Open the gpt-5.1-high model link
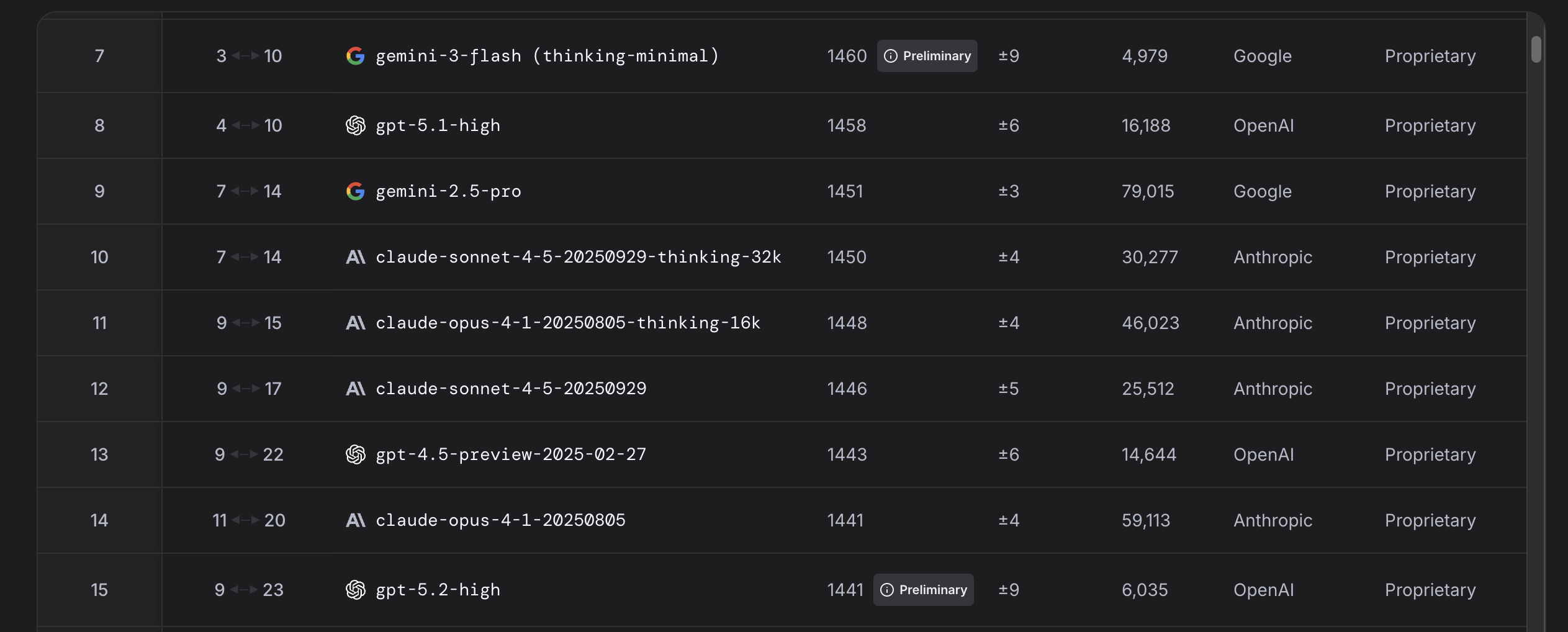Image resolution: width=1568 pixels, height=632 pixels. click(438, 125)
